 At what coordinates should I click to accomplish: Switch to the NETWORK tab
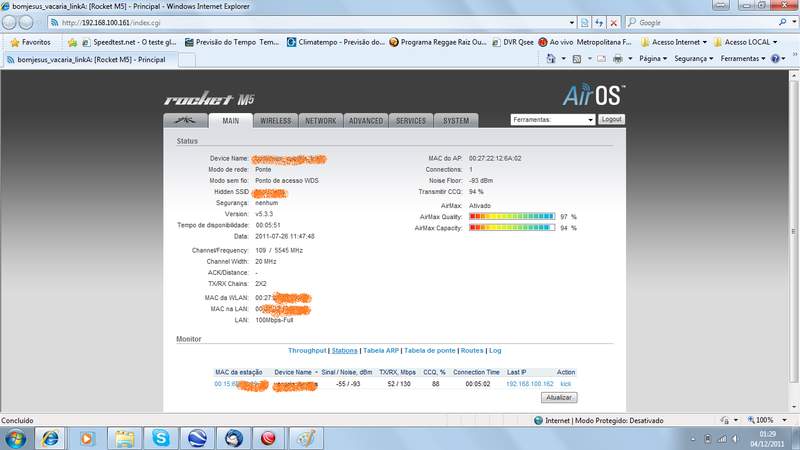[320, 120]
